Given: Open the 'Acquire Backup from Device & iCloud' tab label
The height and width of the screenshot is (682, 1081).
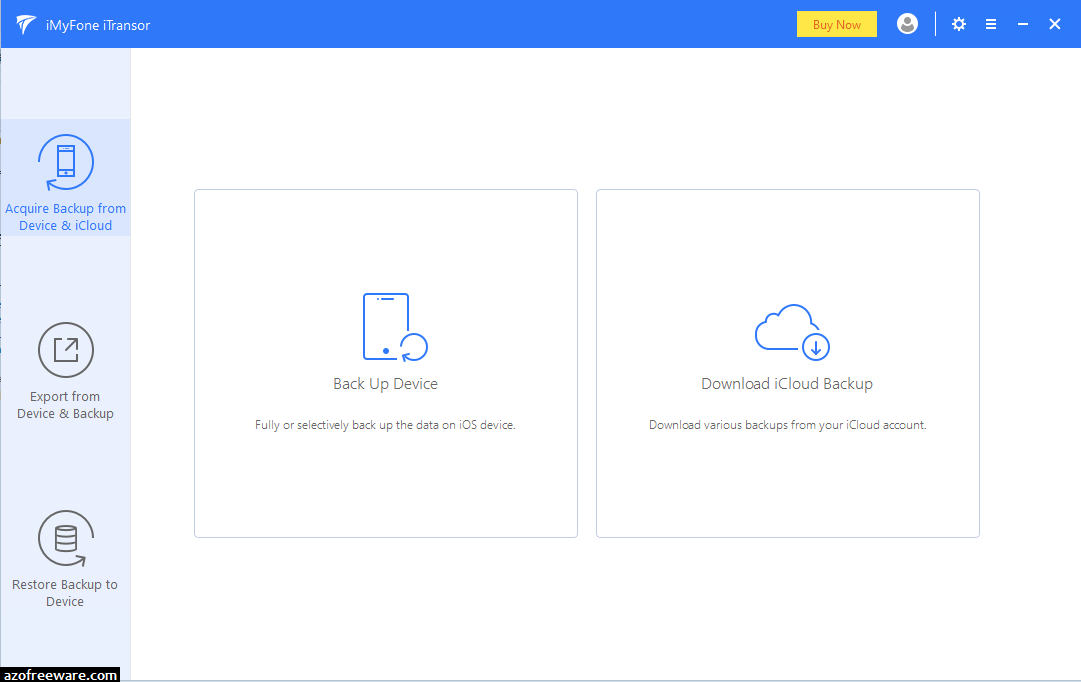Looking at the screenshot, I should coord(65,217).
